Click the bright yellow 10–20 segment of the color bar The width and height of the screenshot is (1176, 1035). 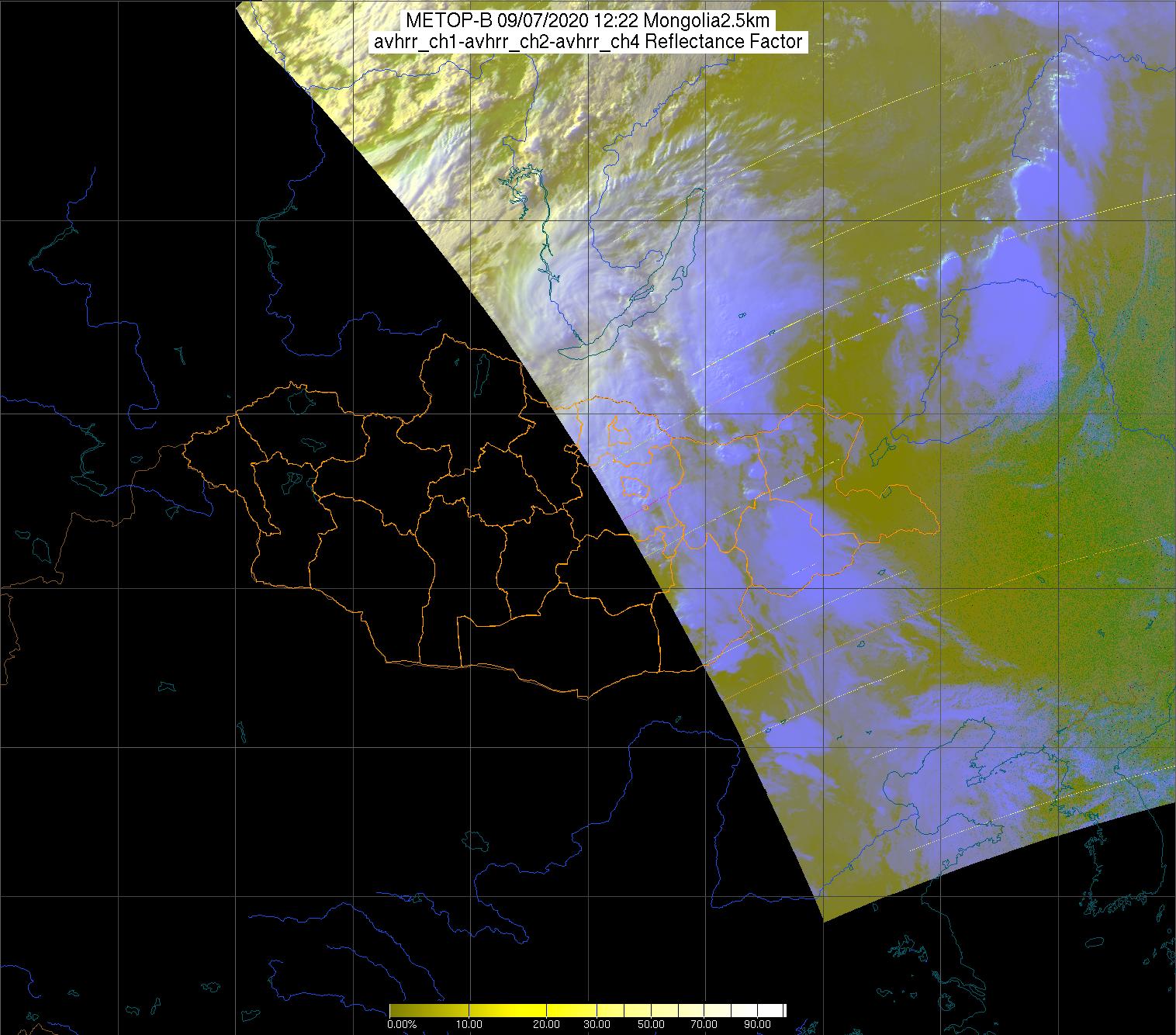pos(507,1011)
